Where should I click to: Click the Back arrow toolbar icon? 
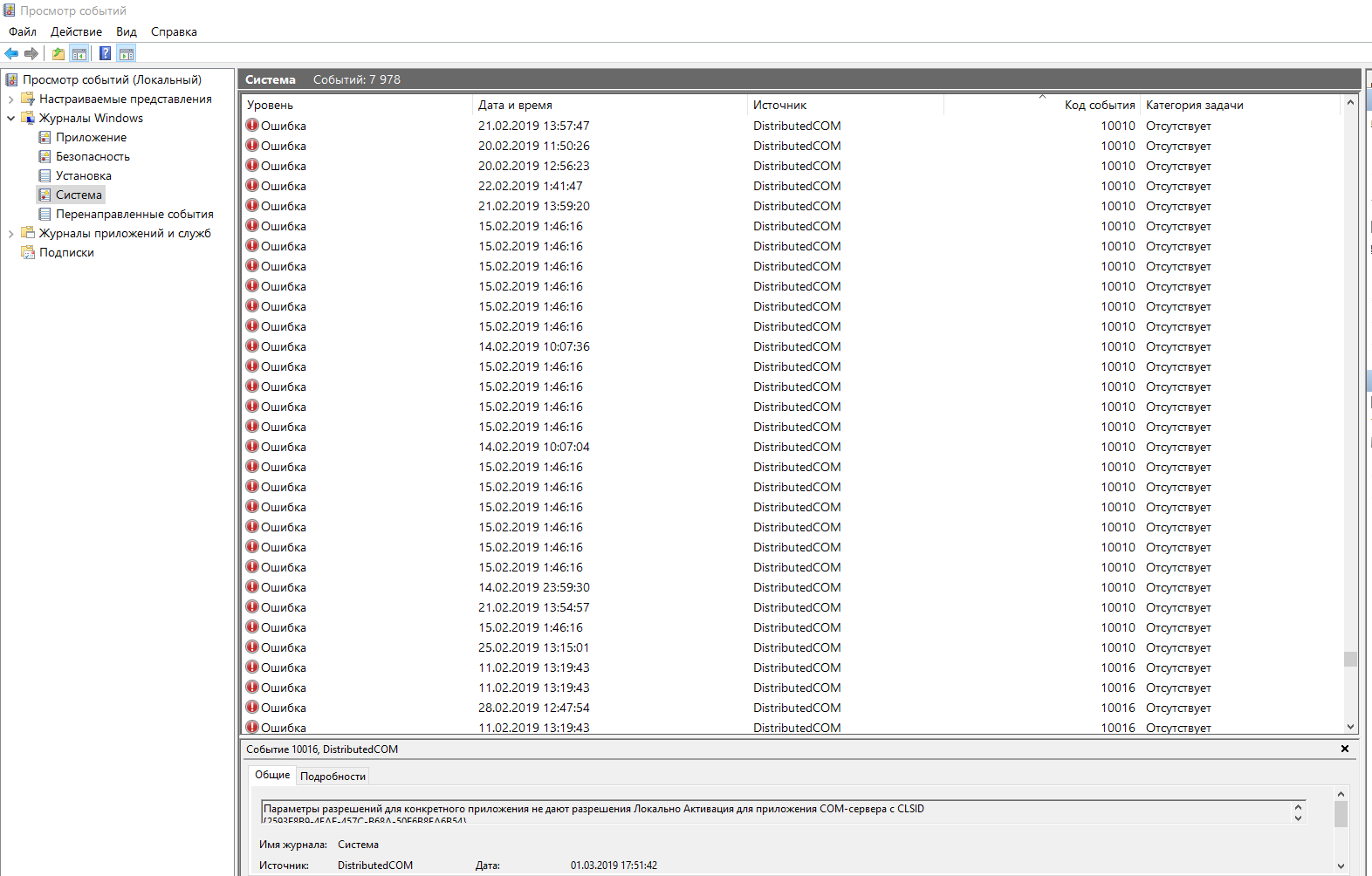(x=11, y=54)
